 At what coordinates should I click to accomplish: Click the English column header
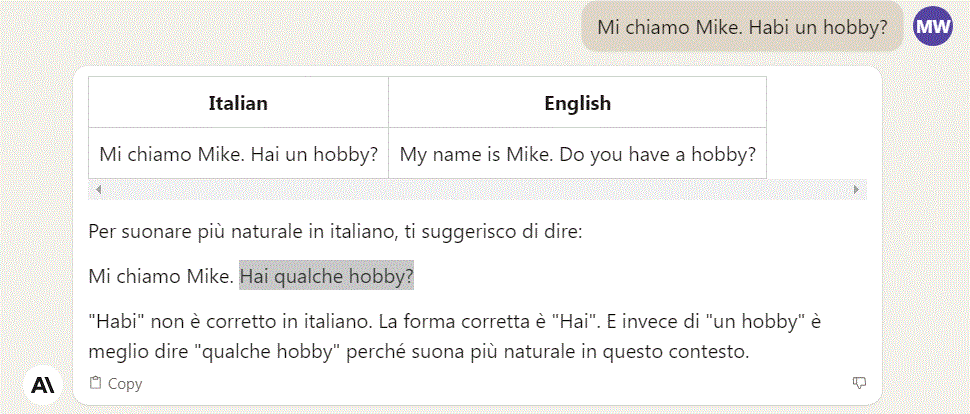(x=577, y=103)
